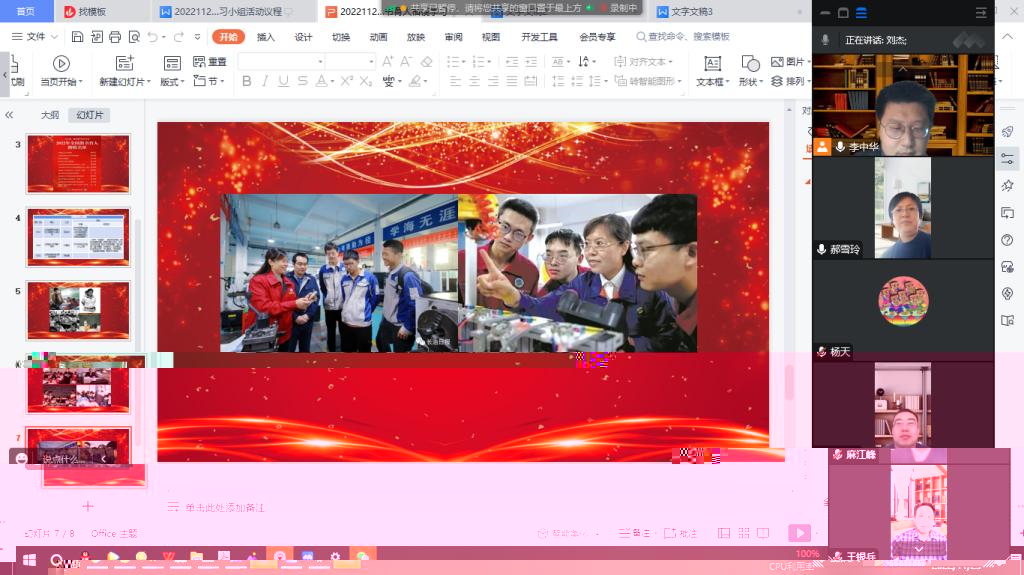Click the Subscript X₂ icon
The image size is (1024, 575).
366,81
